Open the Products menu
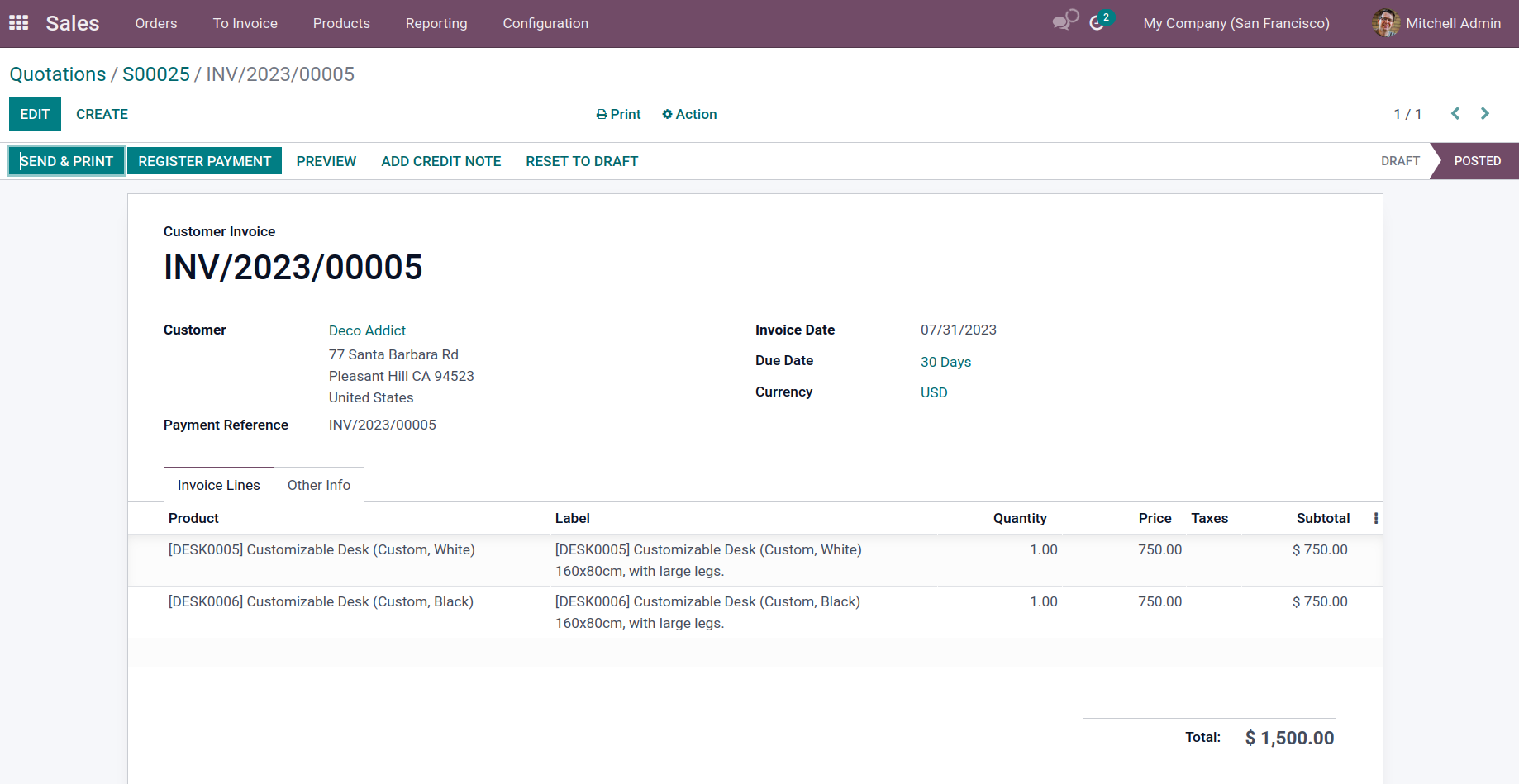The height and width of the screenshot is (784, 1519). (x=341, y=23)
